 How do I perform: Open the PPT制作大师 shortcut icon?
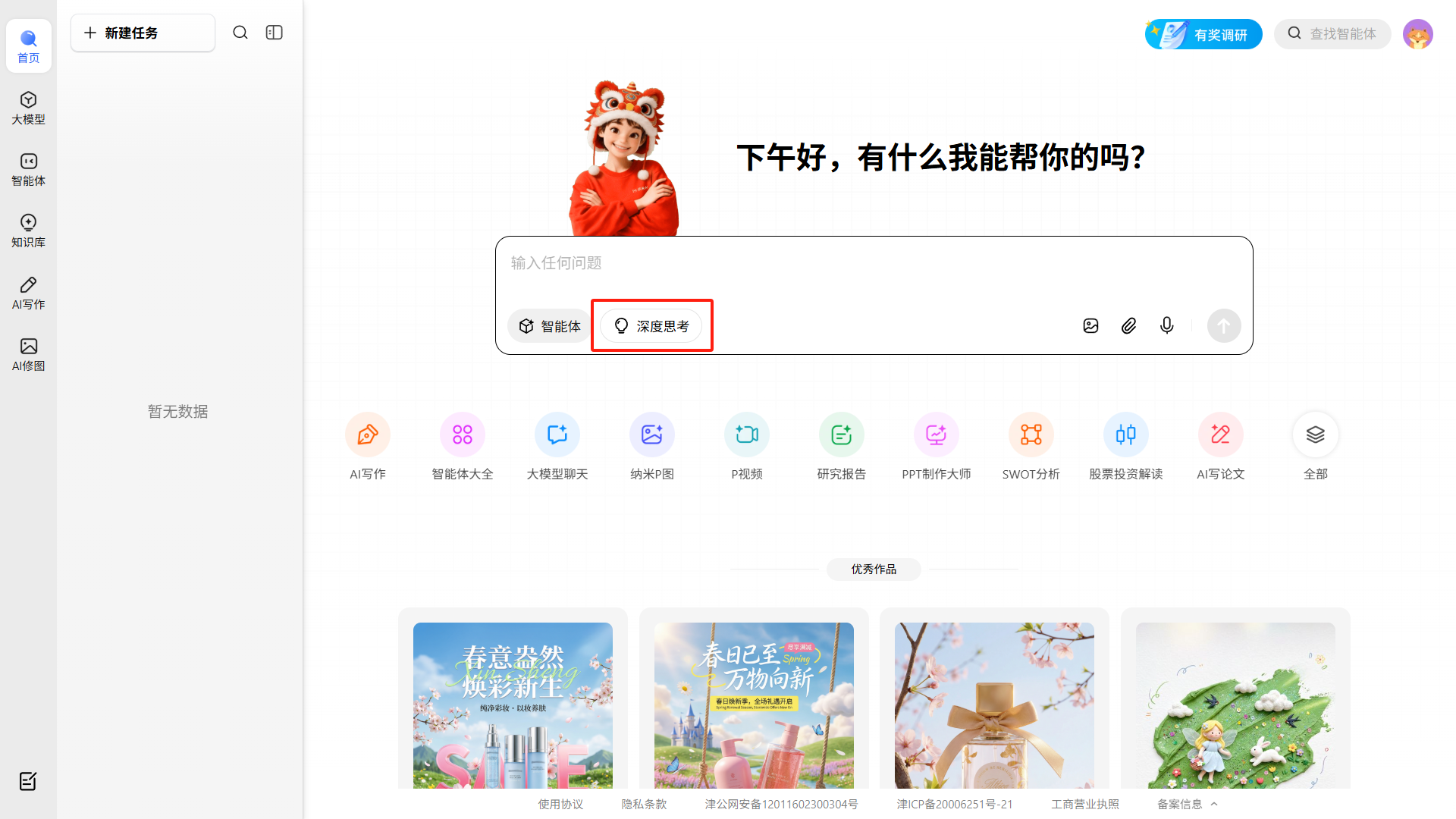(x=936, y=435)
